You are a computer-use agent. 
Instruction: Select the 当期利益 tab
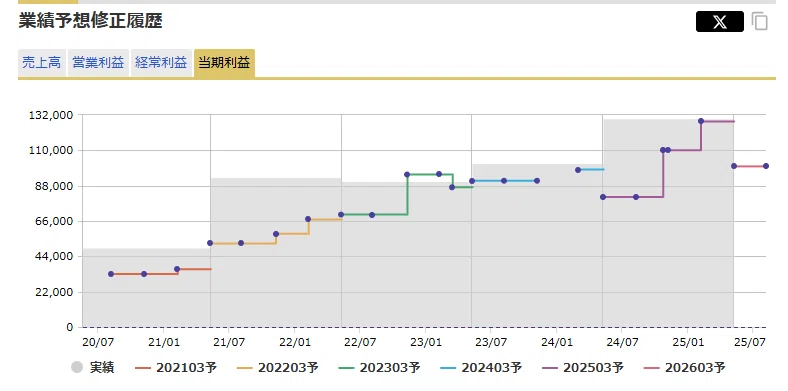click(x=224, y=63)
